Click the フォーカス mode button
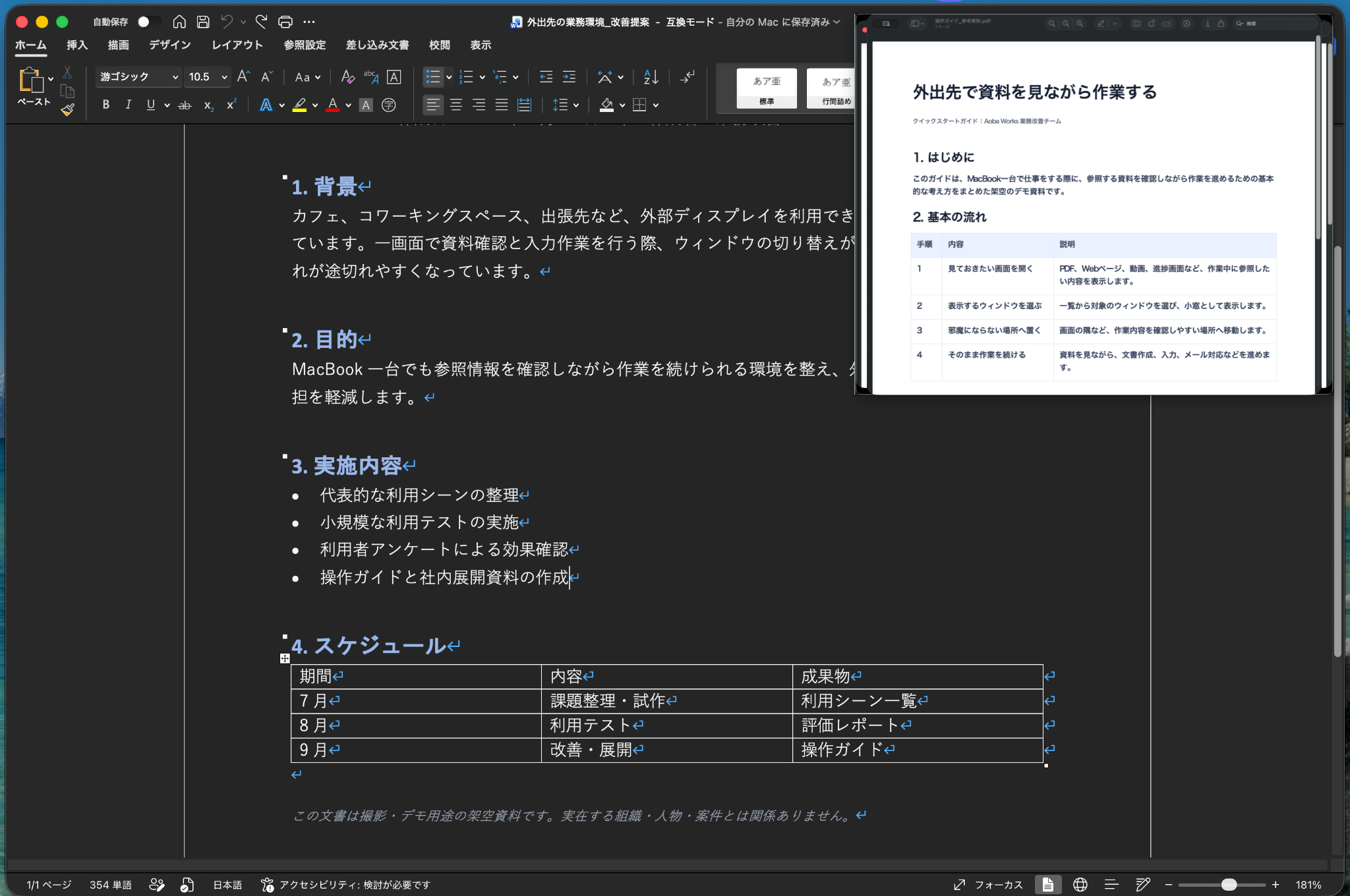1350x896 pixels. tap(988, 885)
